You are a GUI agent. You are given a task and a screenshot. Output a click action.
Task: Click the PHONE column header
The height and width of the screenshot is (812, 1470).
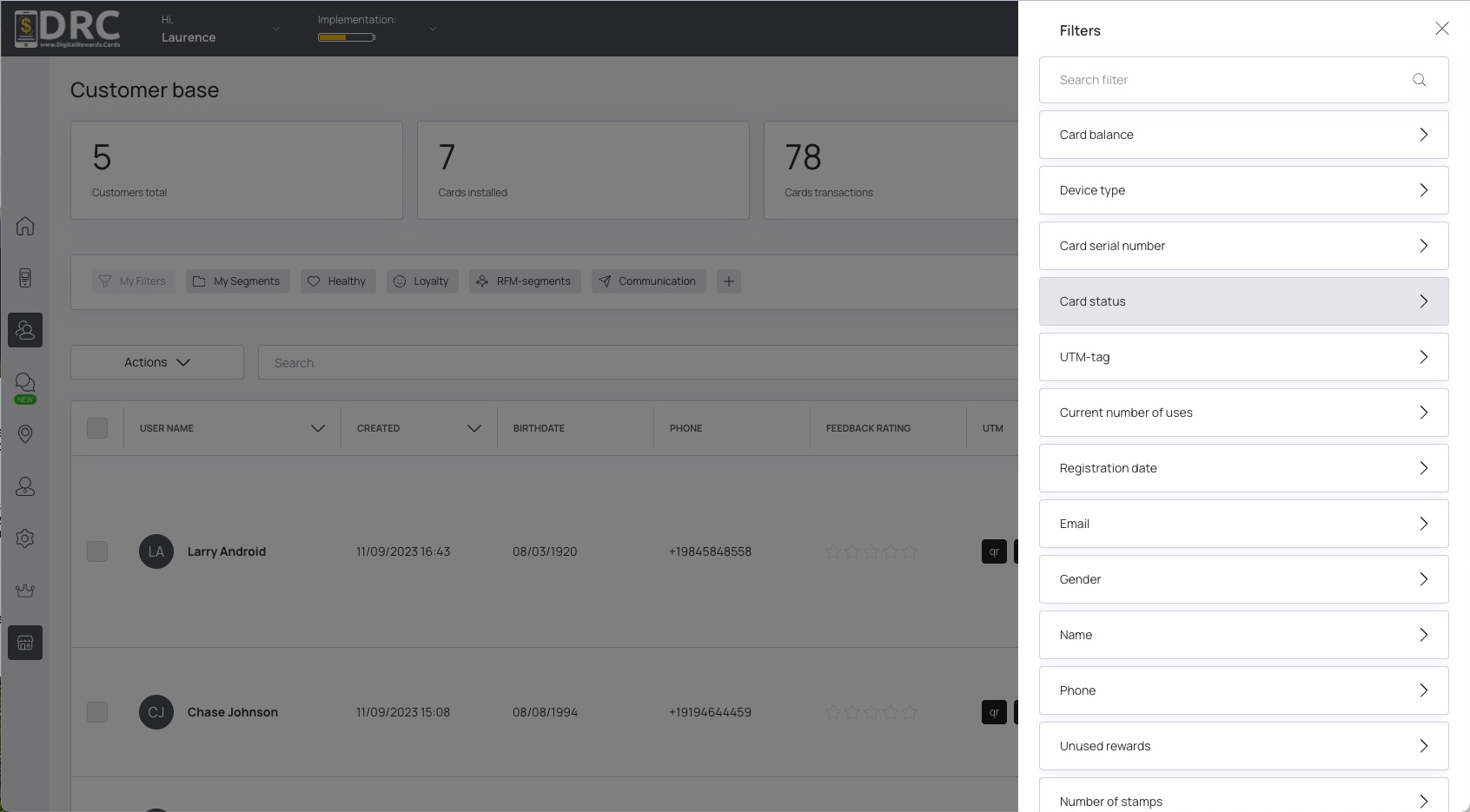[x=685, y=428]
